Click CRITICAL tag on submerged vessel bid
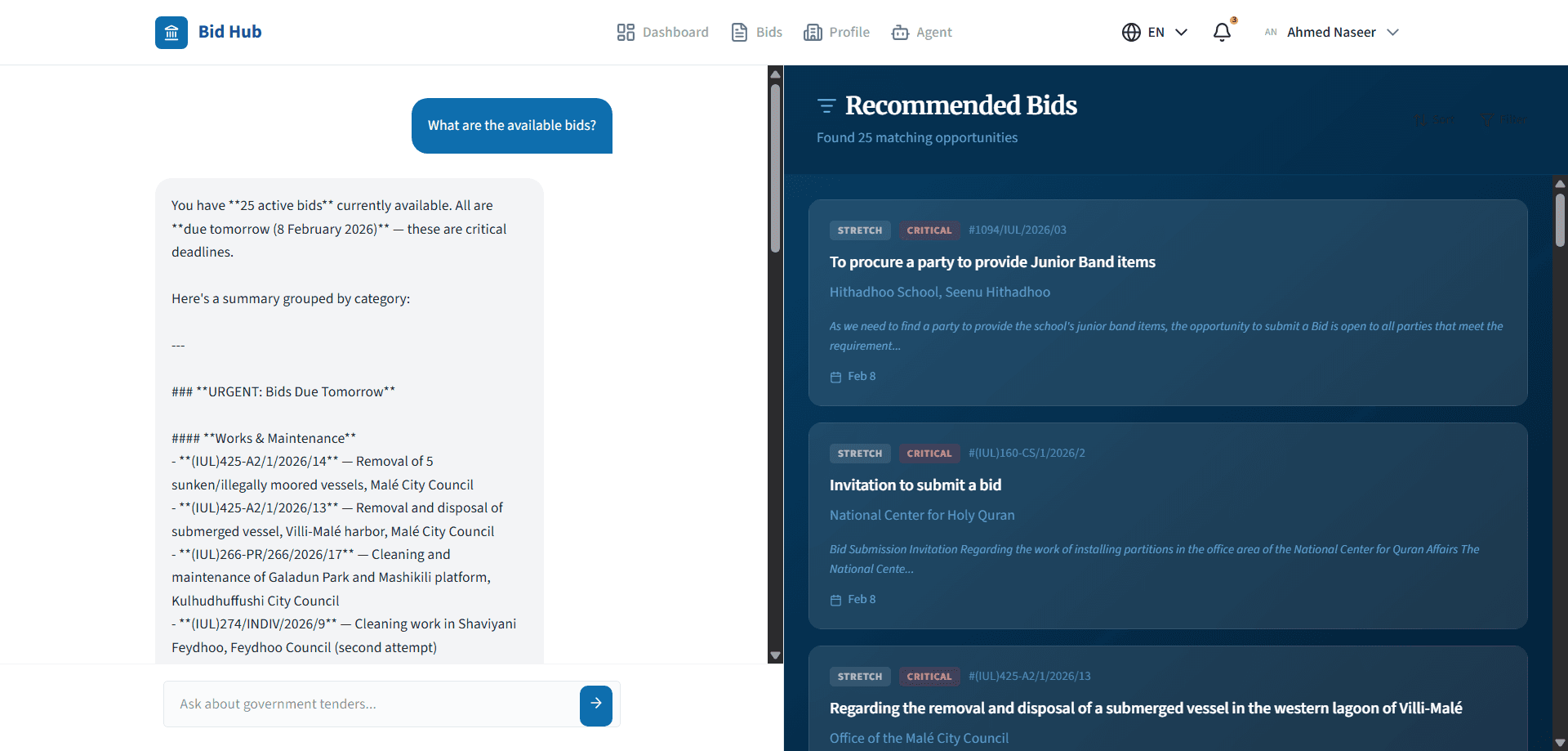1568x751 pixels. tap(929, 677)
